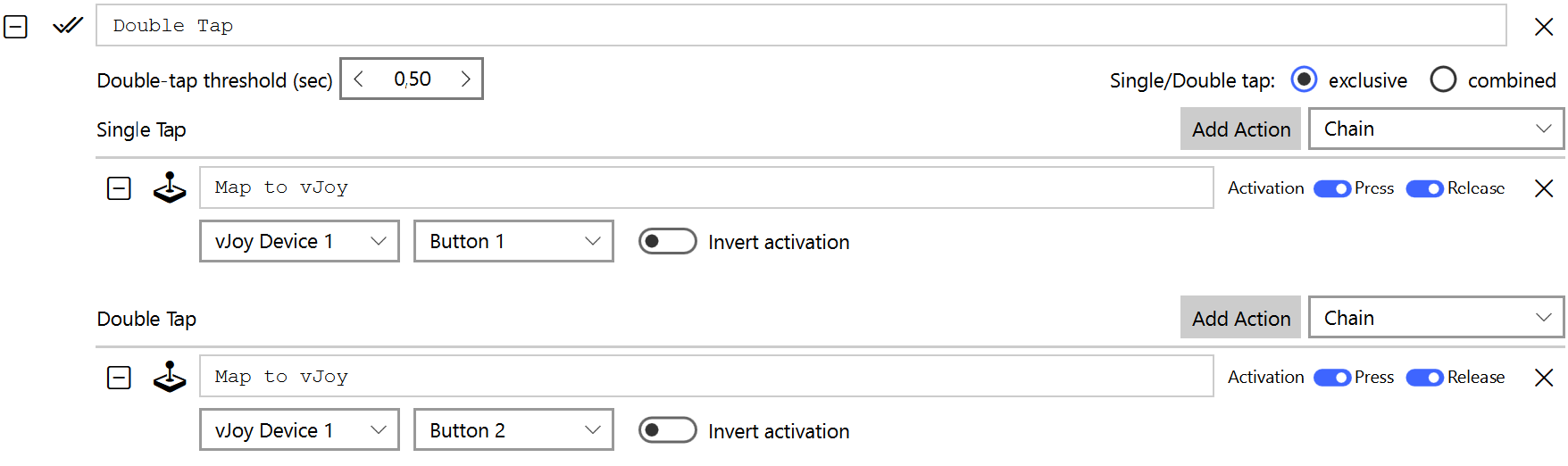Click the double-checkmark icon beside Double Tap title
Screen dimensions: 1568x466
[x=68, y=26]
